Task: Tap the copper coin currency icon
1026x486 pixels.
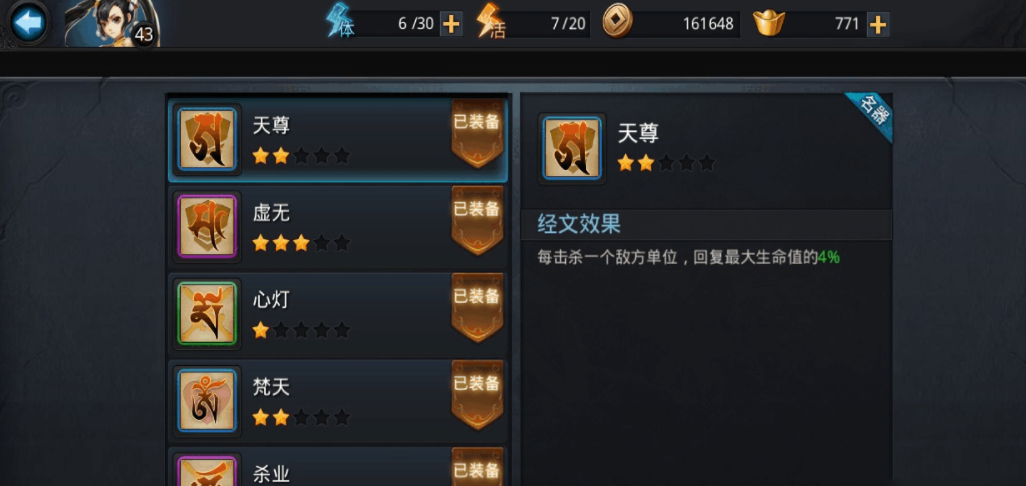Action: tap(617, 22)
